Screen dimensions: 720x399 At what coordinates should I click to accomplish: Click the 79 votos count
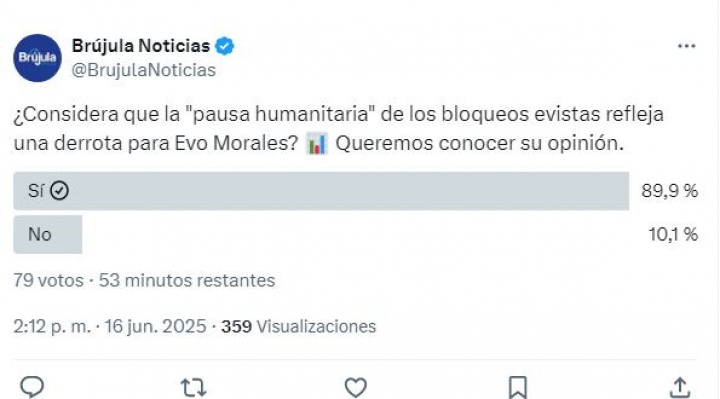(48, 280)
